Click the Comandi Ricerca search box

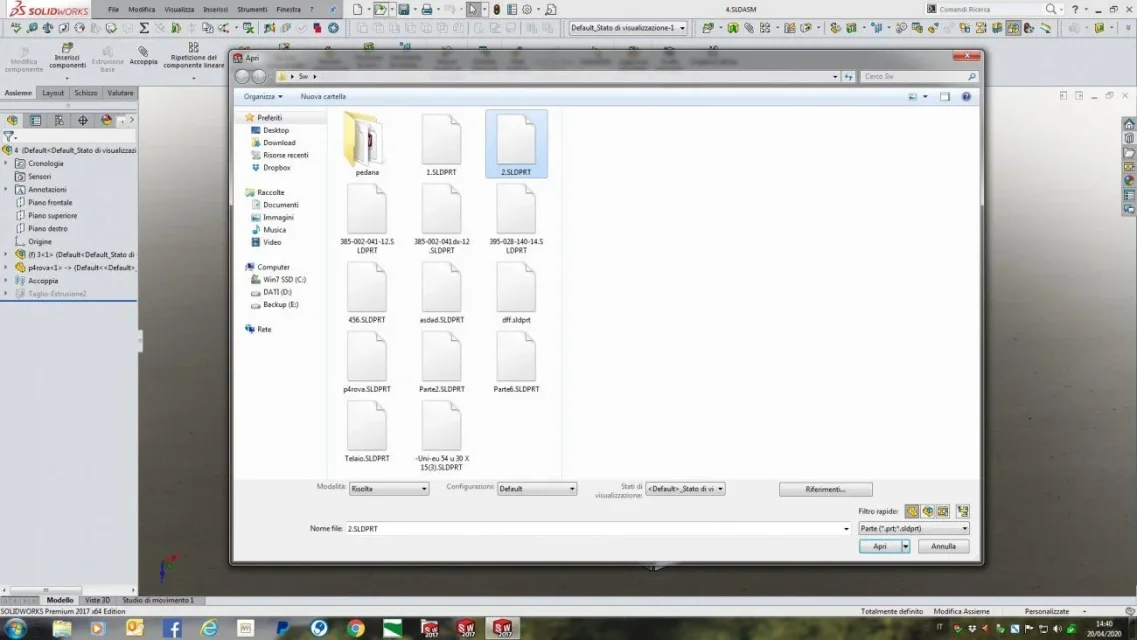[991, 9]
